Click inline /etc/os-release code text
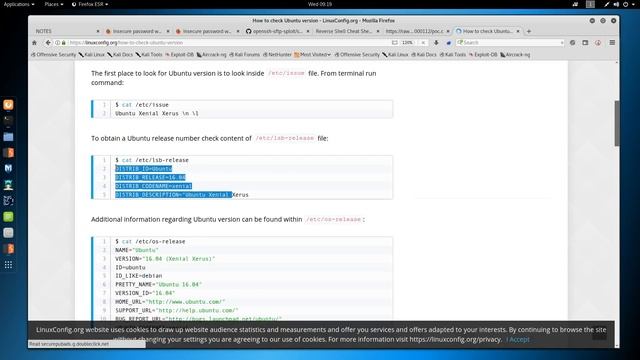The height and width of the screenshot is (360, 640). pos(333,220)
